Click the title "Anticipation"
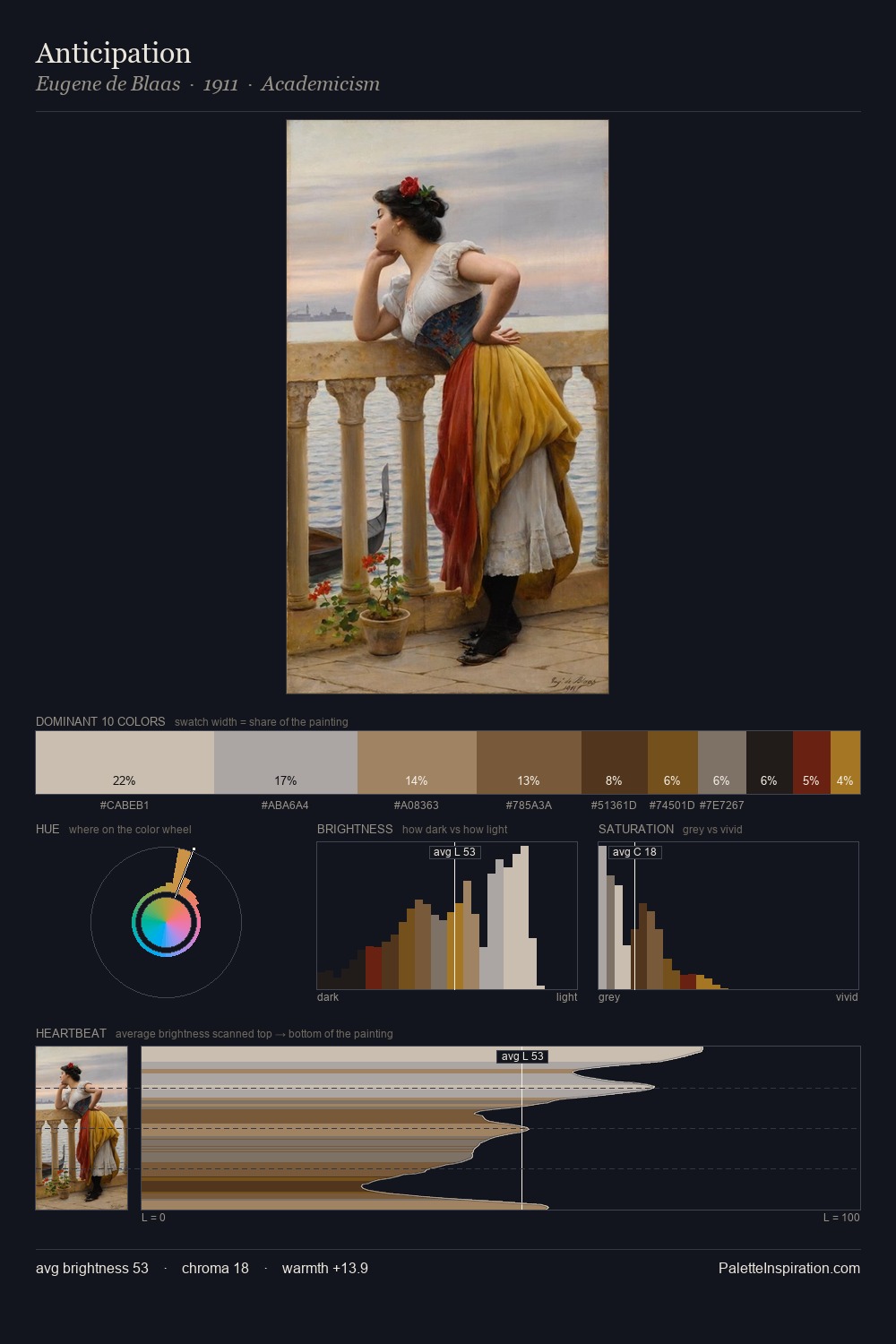896x1344 pixels. [113, 53]
